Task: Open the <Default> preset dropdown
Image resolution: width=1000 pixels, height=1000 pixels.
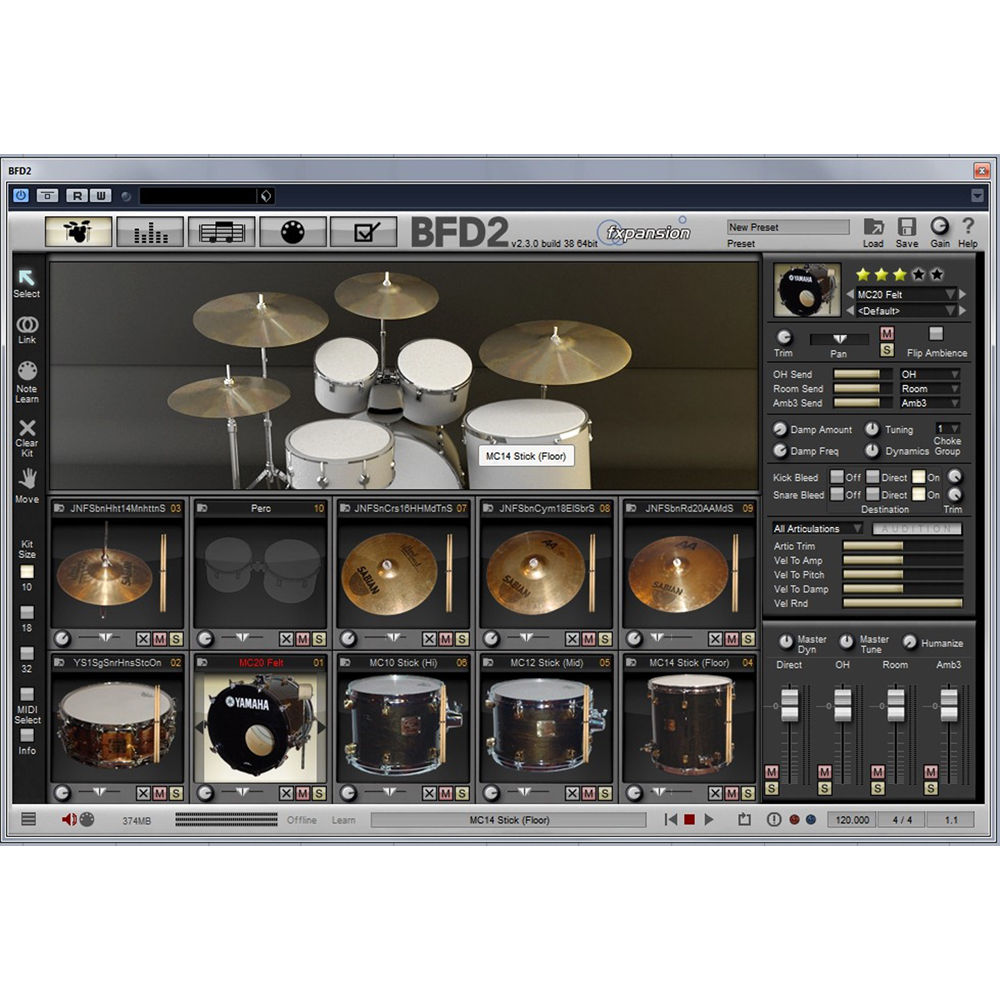Action: [906, 311]
